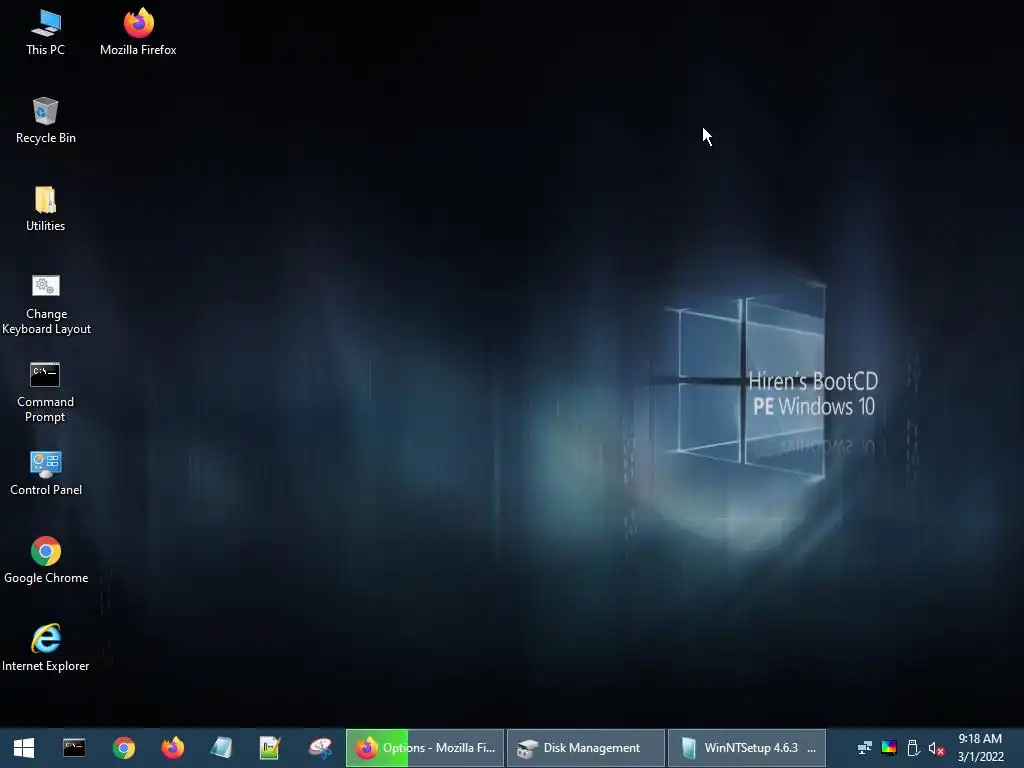This screenshot has height=768, width=1024.
Task: Open This PC desktop icon
Action: [45, 33]
